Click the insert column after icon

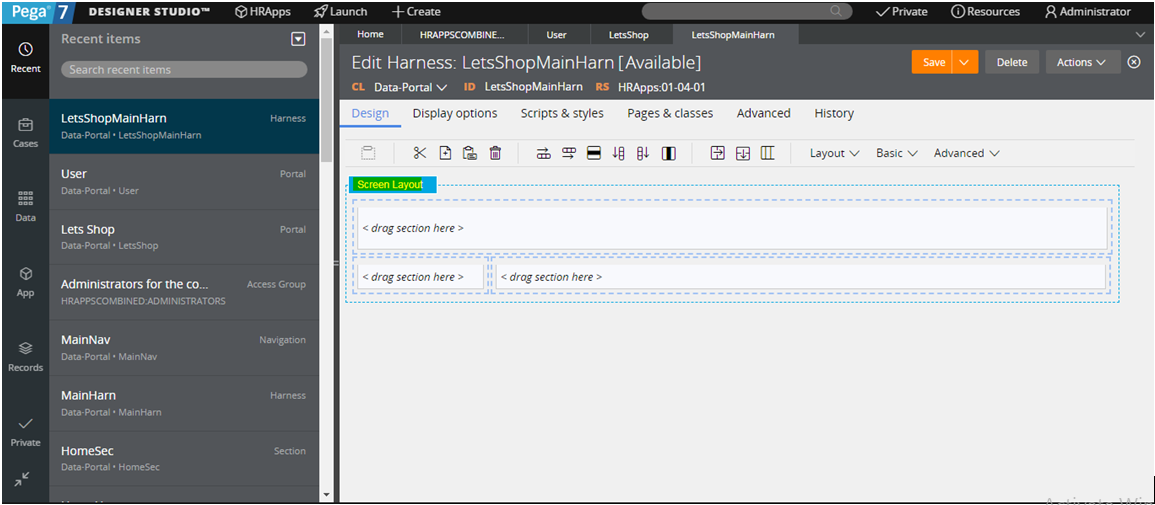(643, 153)
